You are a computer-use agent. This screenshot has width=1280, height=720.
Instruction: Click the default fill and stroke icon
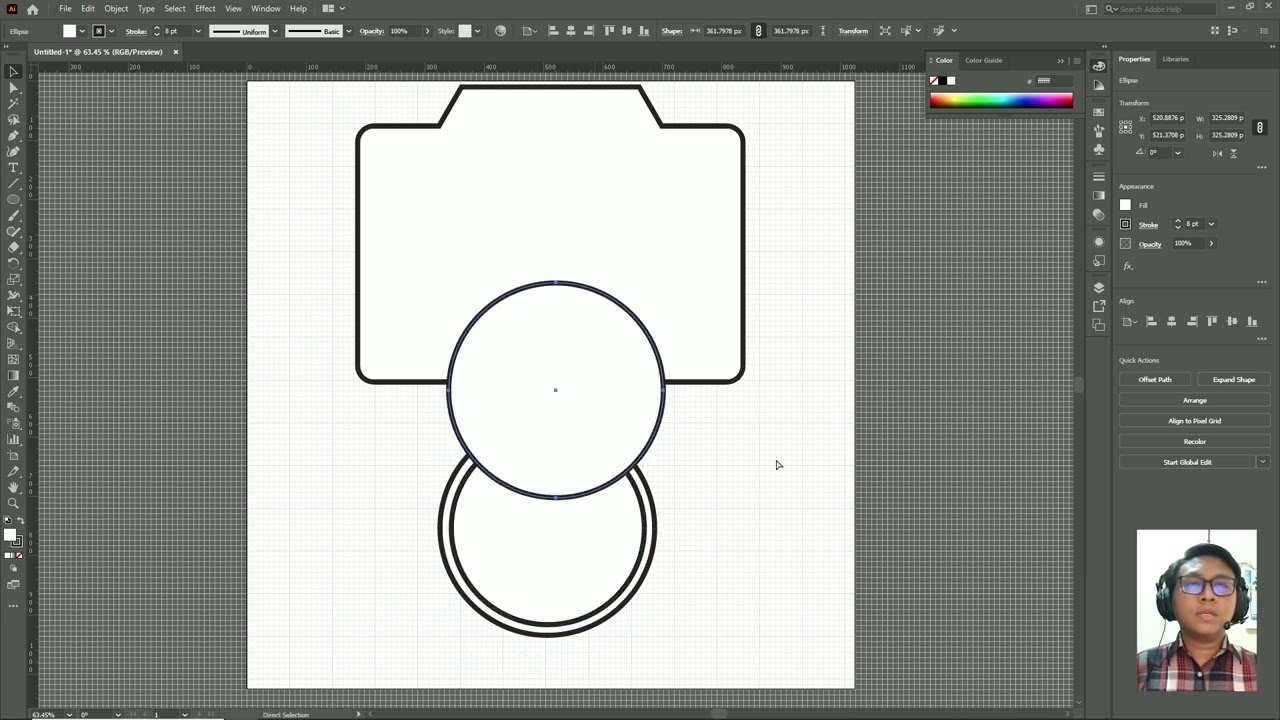[x=7, y=520]
